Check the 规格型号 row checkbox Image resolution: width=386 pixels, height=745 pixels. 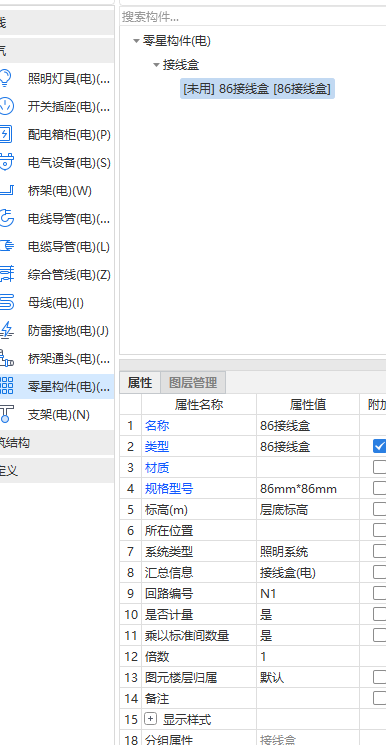[x=379, y=488]
